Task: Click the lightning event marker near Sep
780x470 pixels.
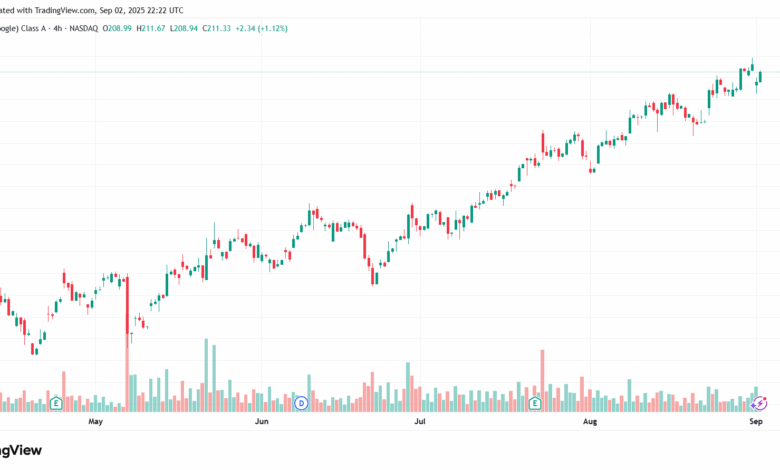Action: [759, 404]
